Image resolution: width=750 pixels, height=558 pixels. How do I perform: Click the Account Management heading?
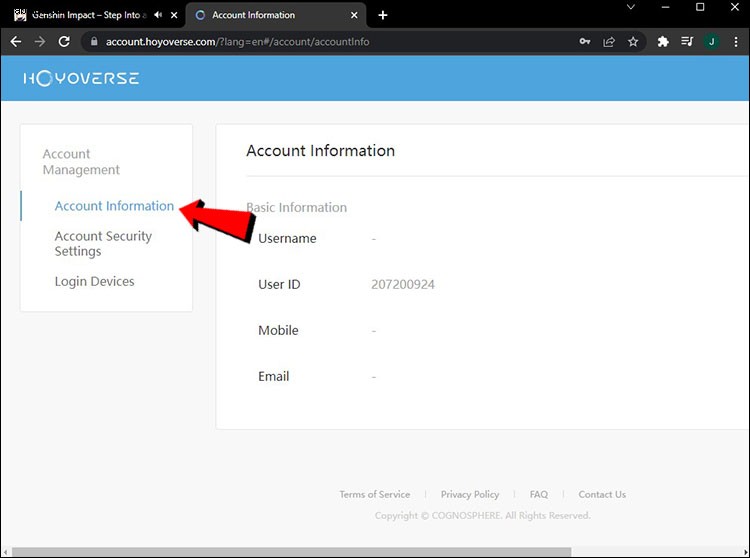[81, 162]
